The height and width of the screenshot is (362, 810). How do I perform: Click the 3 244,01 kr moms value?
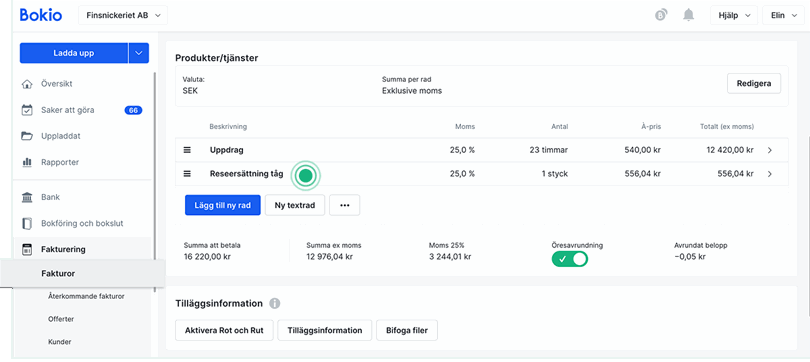click(450, 256)
